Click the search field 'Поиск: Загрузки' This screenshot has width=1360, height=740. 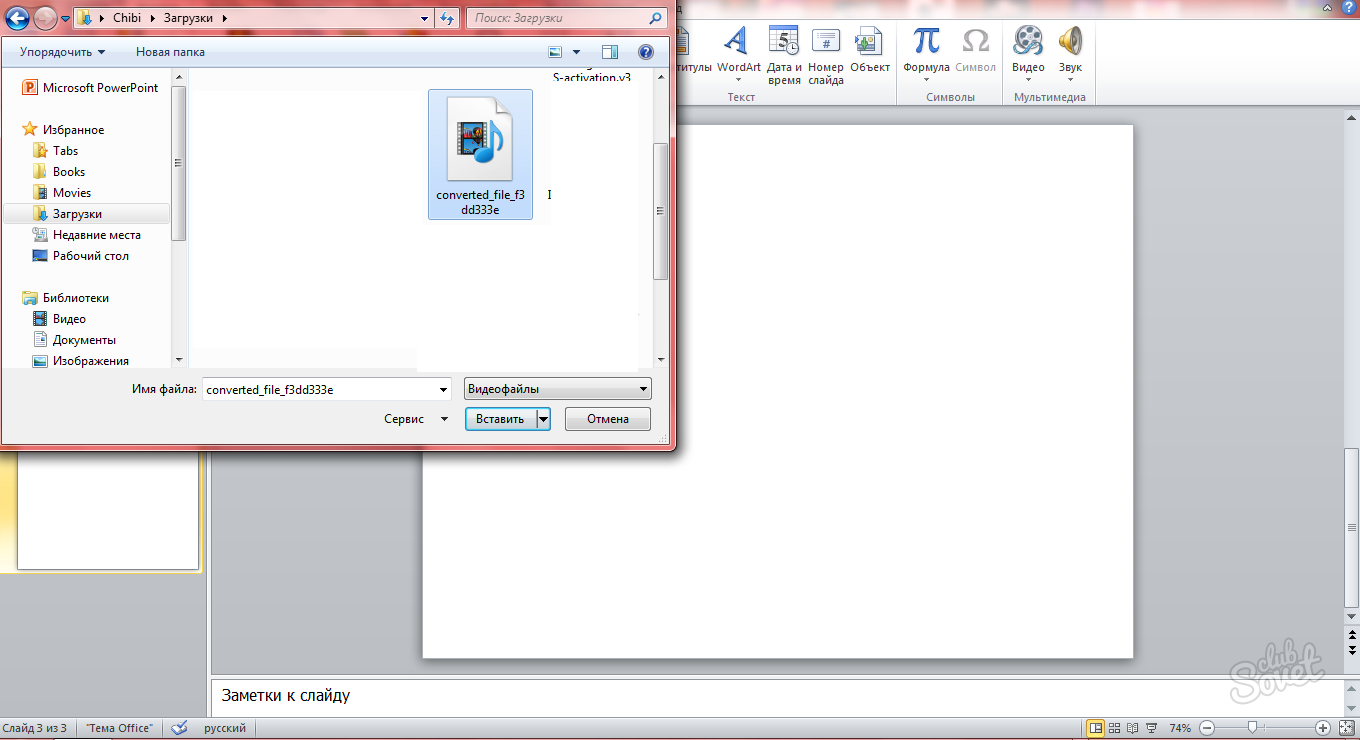coord(566,18)
